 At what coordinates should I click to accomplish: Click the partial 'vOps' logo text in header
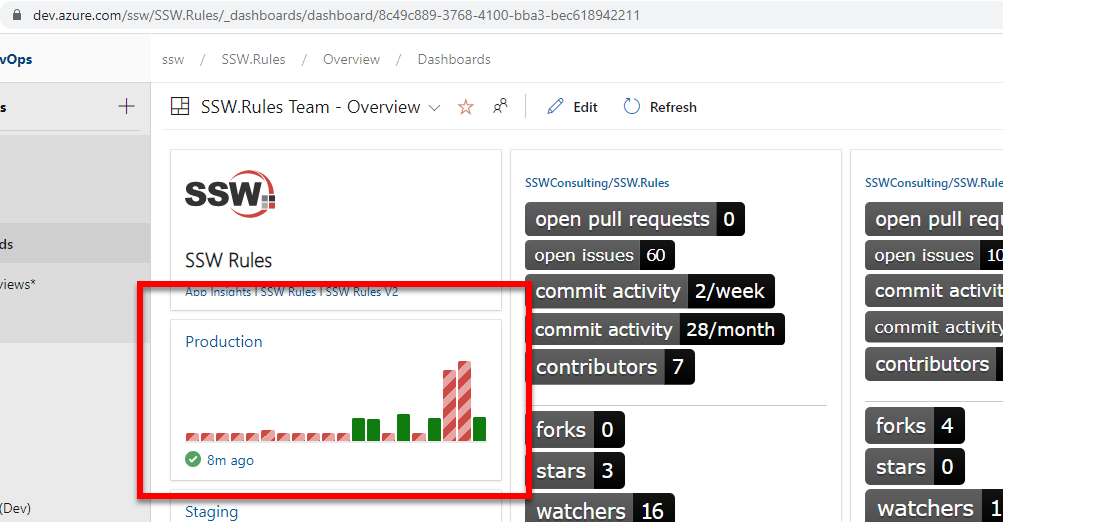[16, 59]
